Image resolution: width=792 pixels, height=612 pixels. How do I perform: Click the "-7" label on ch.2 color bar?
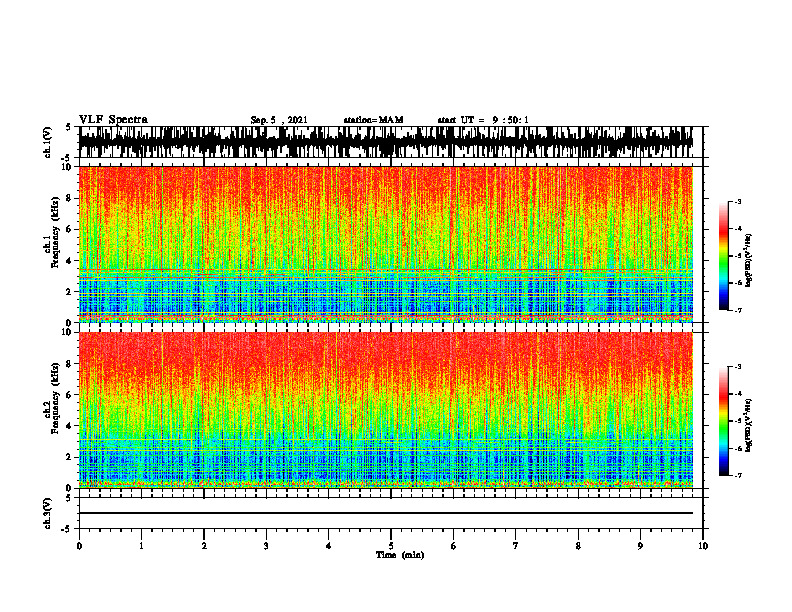(x=738, y=476)
